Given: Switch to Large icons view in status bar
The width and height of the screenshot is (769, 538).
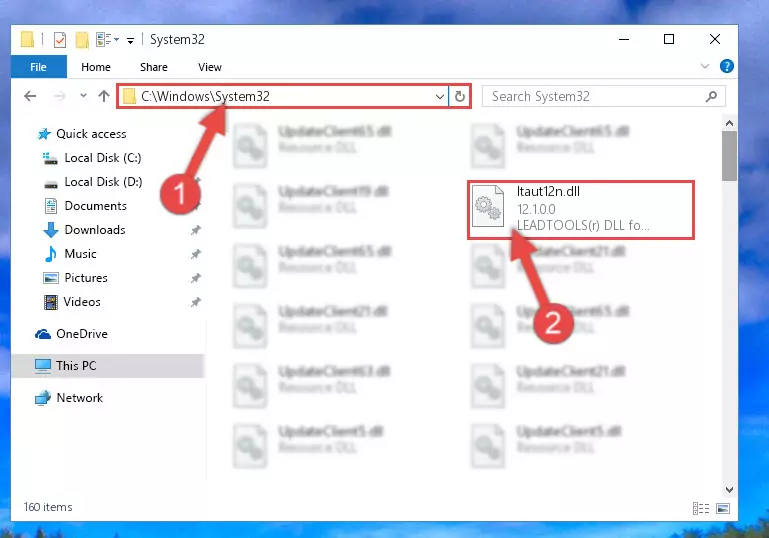Looking at the screenshot, I should pos(723,509).
